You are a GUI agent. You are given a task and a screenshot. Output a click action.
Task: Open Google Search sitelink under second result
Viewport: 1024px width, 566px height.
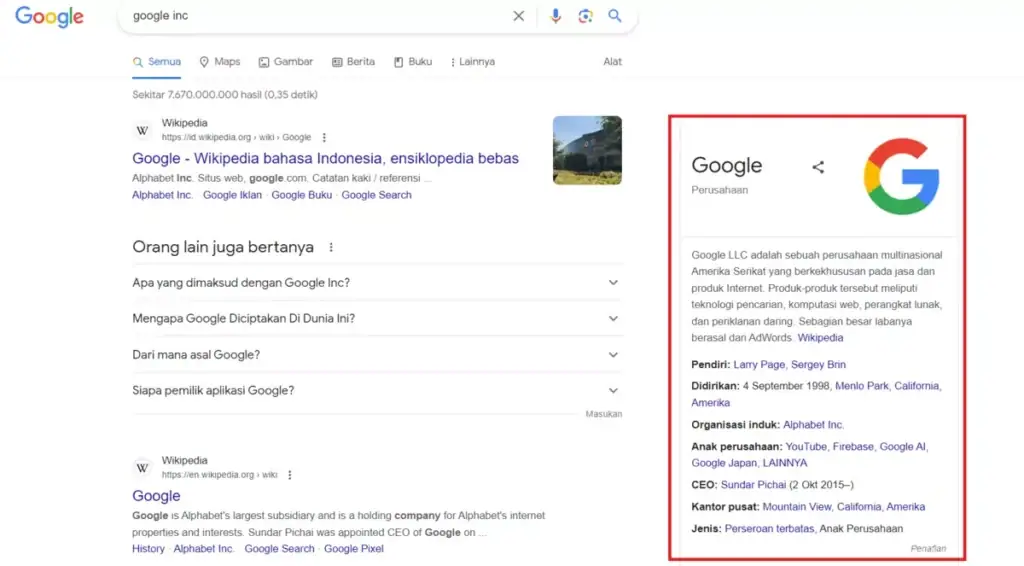coord(279,548)
